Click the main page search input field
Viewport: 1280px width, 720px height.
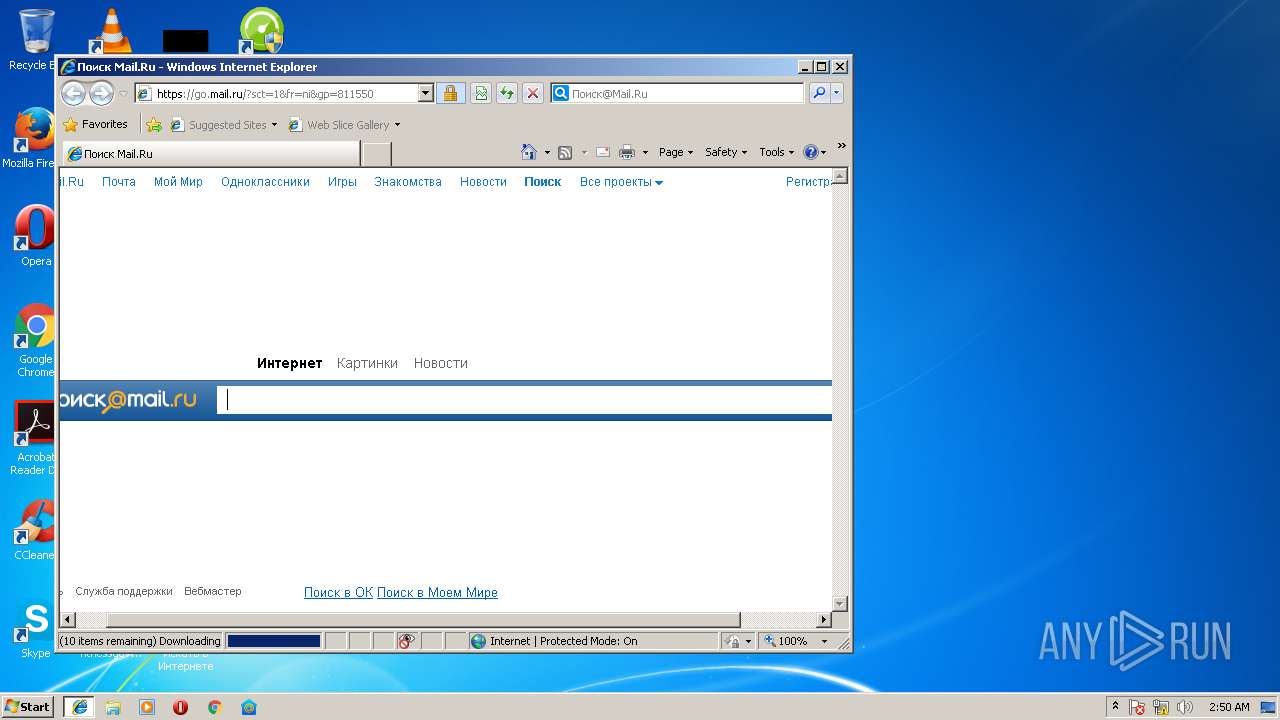pos(525,400)
